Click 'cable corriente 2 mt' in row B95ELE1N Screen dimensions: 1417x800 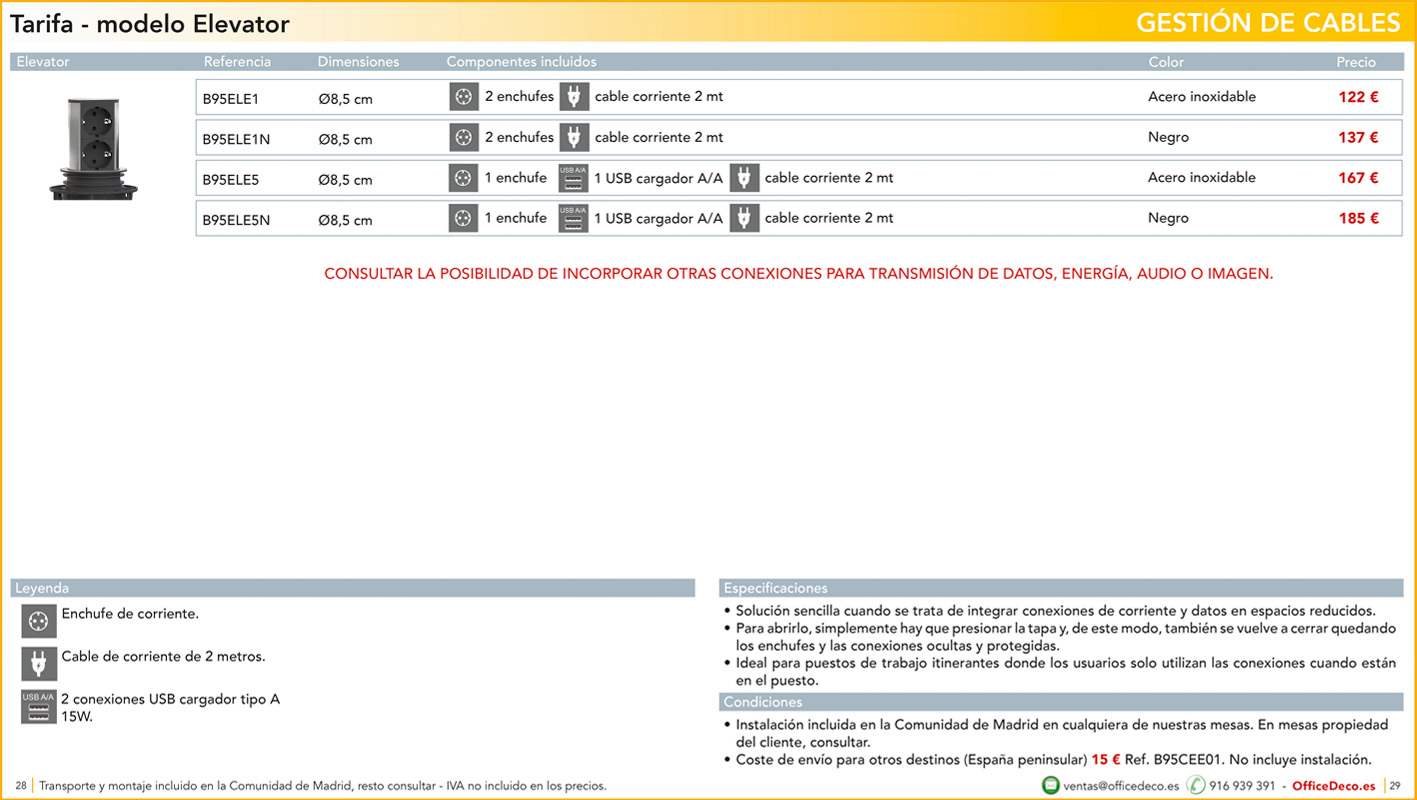click(x=659, y=137)
